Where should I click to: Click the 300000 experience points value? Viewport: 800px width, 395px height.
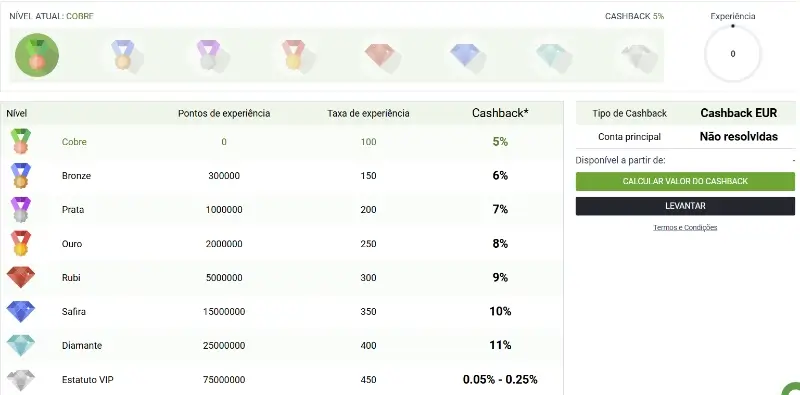(x=224, y=176)
